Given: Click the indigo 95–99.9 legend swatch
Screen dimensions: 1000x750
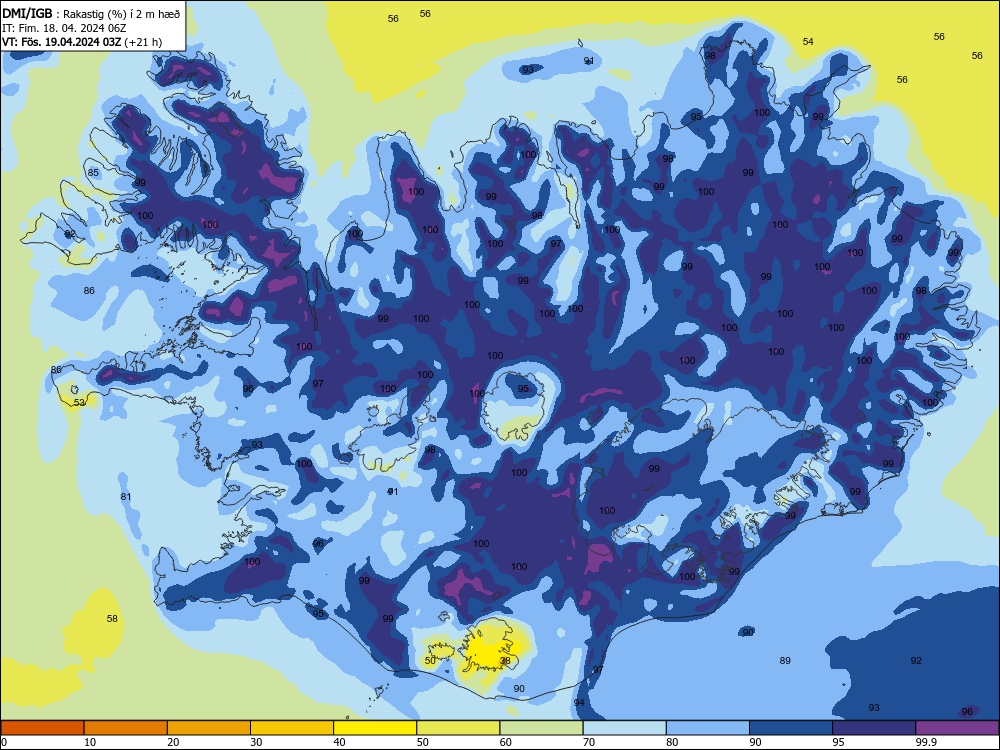Looking at the screenshot, I should click(x=874, y=728).
